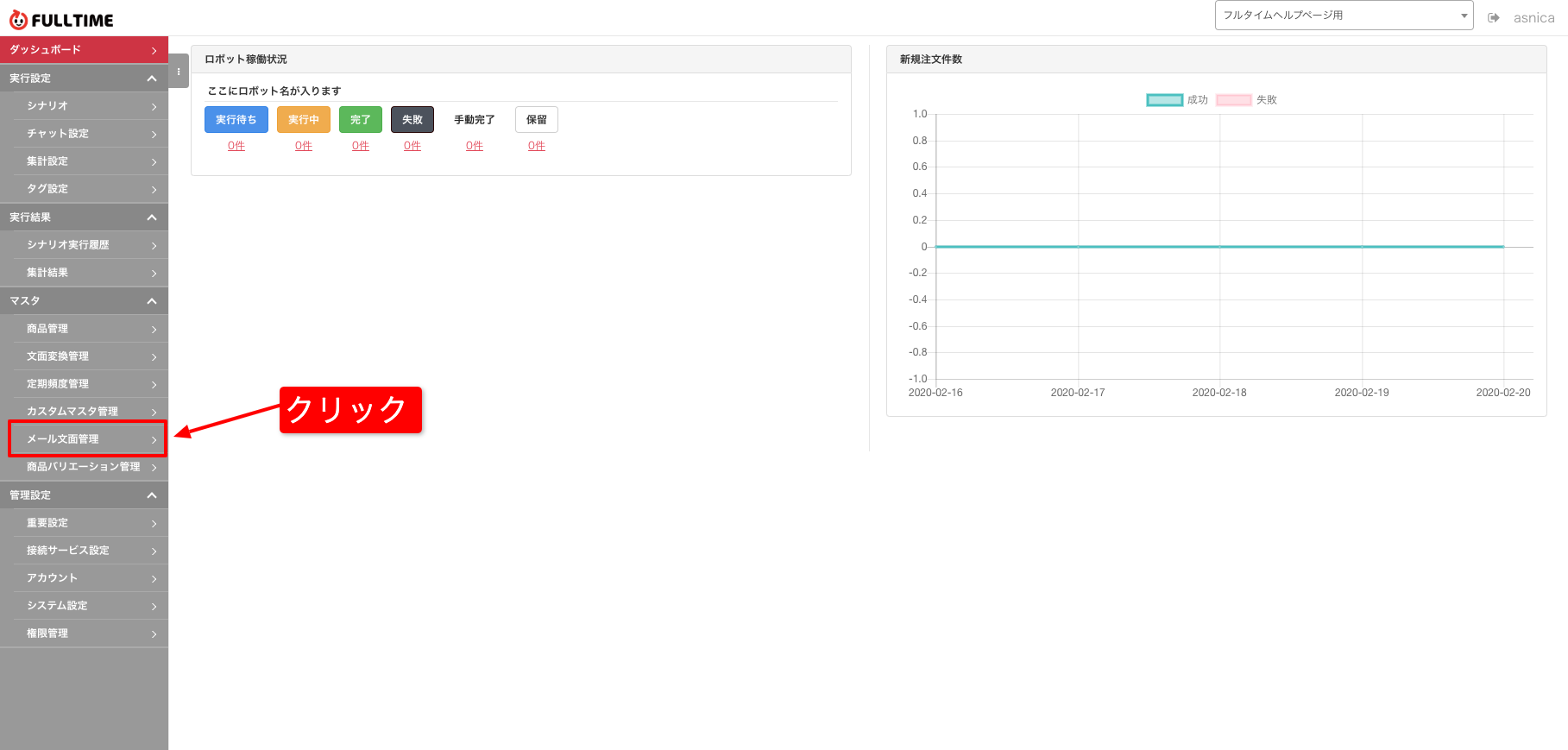Open the フルタイムヘルプページ用 dropdown
This screenshot has width=1568, height=750.
point(1344,16)
